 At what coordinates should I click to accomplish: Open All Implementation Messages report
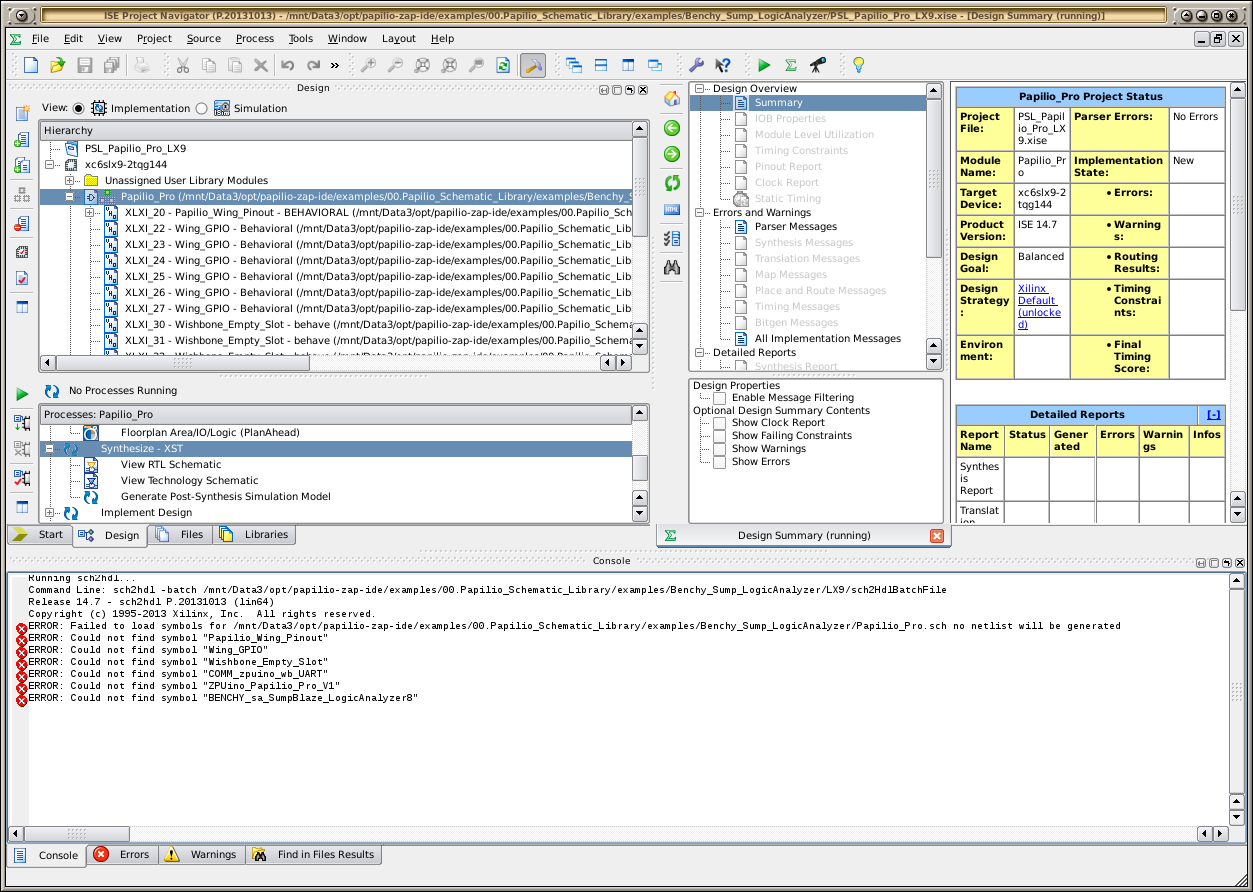coord(827,338)
